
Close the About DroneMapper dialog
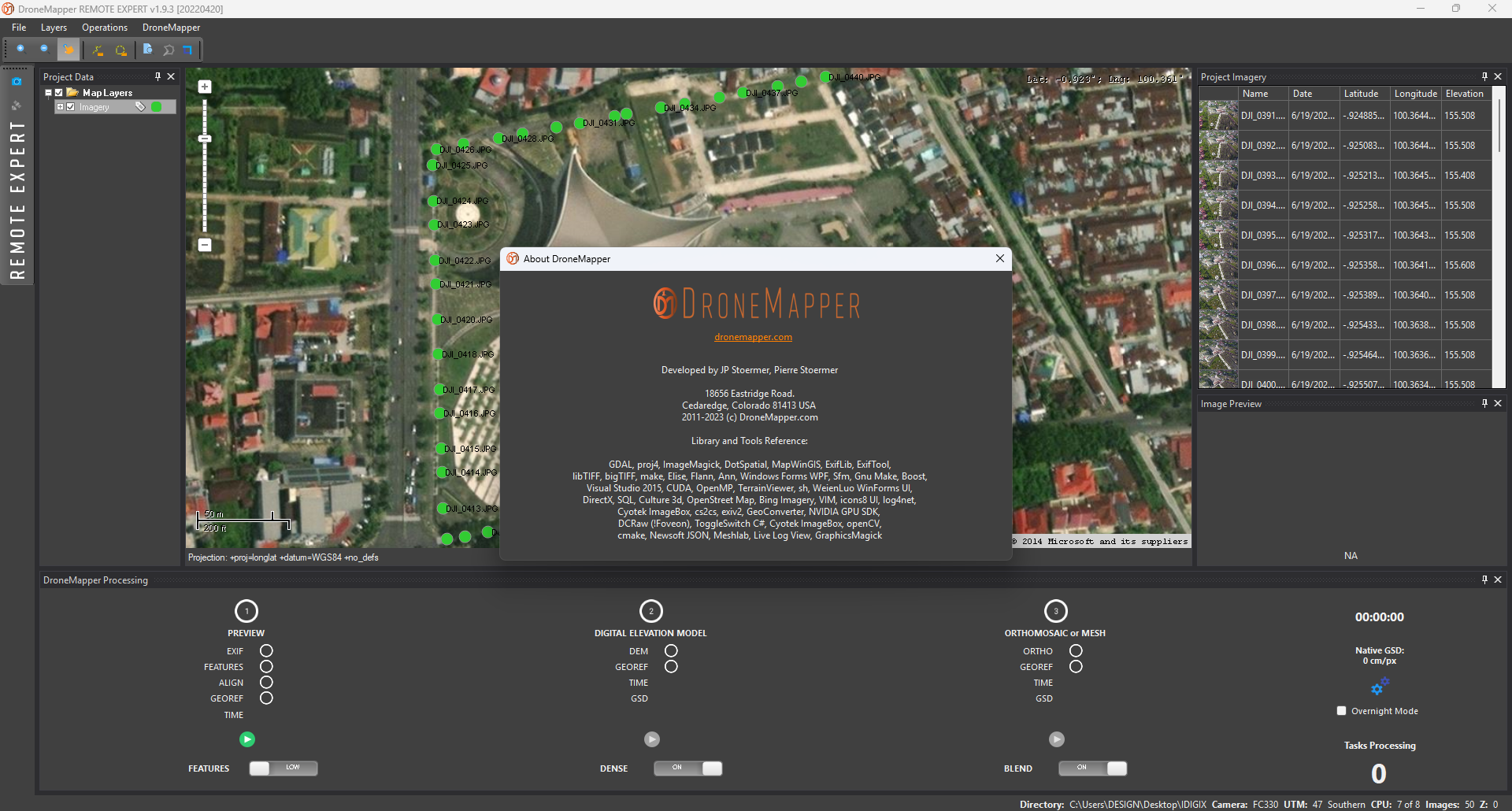point(1000,258)
